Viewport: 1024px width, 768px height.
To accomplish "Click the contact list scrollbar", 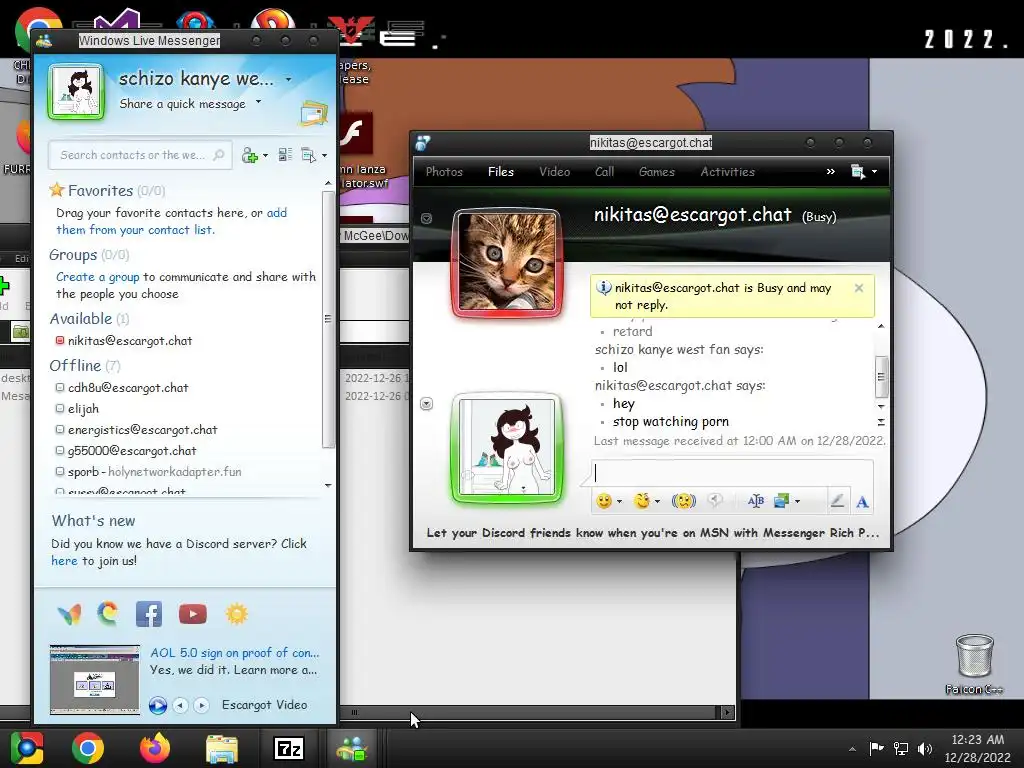I will [328, 319].
